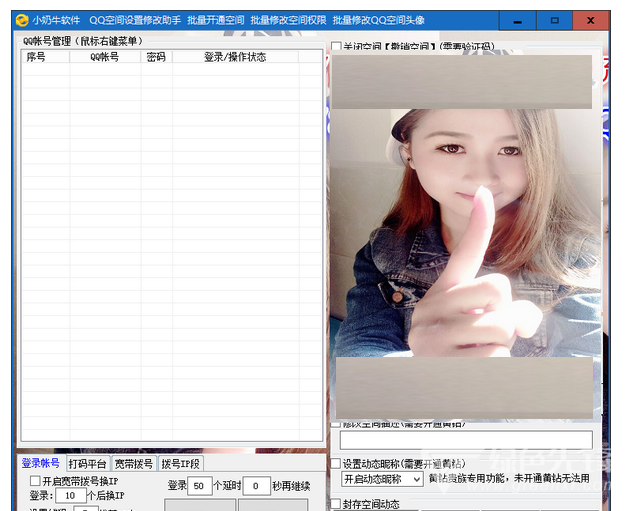Focus the 登录 field showing 50

click(x=200, y=486)
